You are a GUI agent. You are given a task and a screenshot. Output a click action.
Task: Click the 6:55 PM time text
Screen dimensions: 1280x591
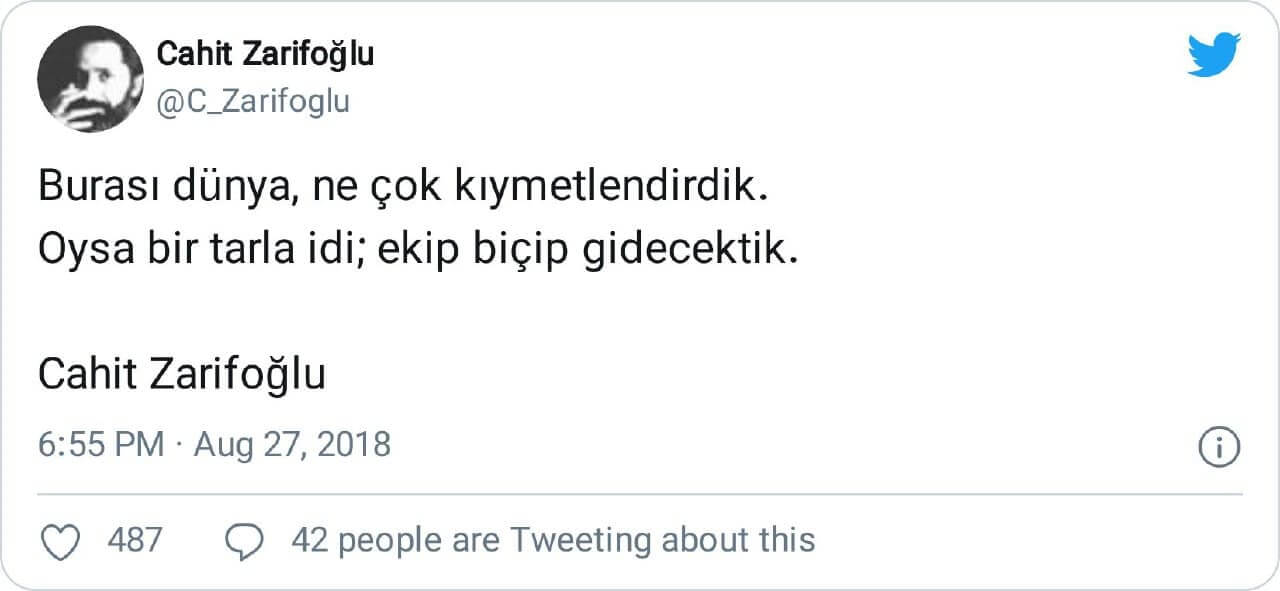point(100,444)
